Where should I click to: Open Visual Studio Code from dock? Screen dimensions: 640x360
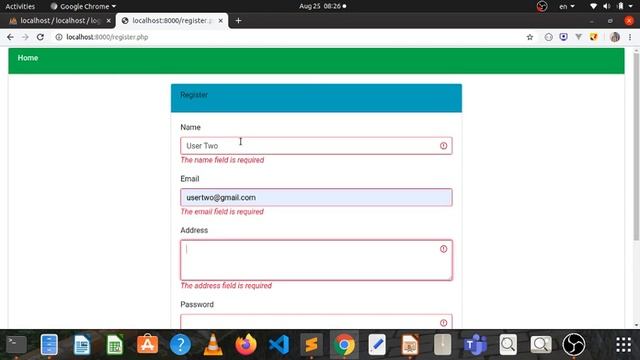(279, 345)
